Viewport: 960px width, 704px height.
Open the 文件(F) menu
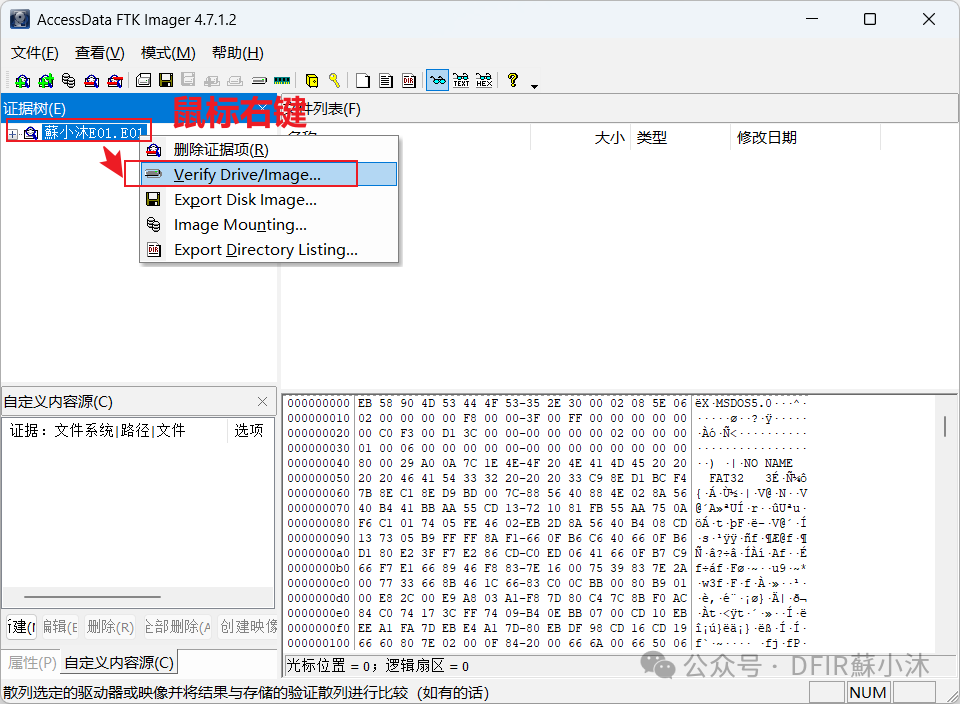35,53
